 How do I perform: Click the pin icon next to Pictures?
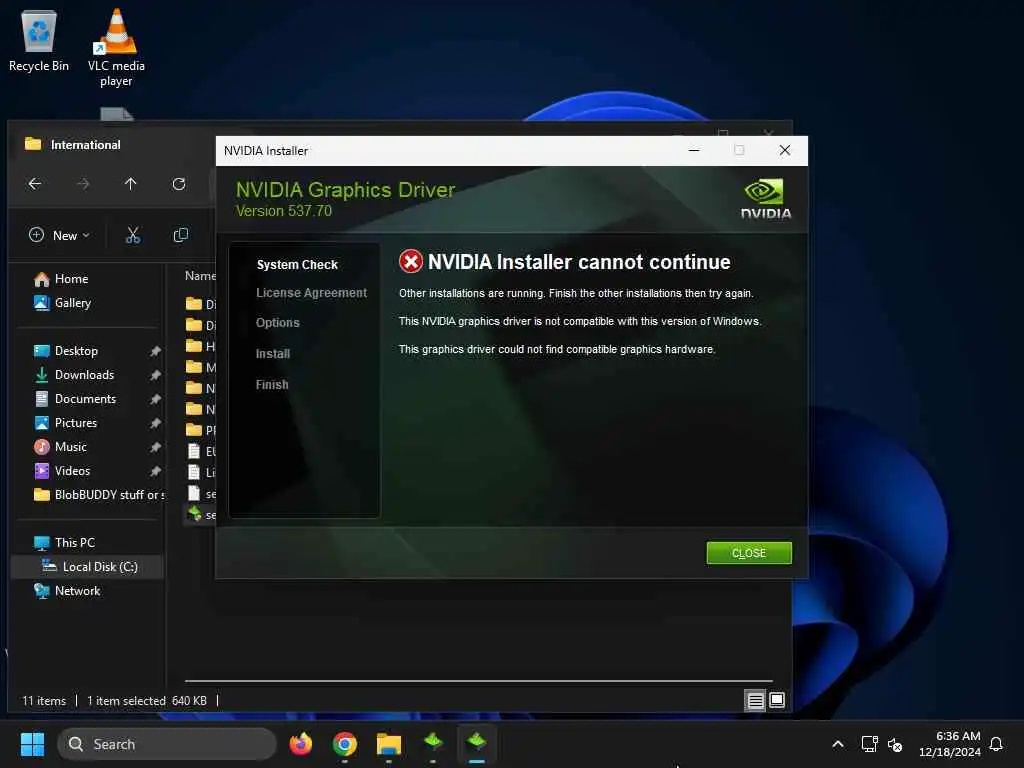coord(155,423)
